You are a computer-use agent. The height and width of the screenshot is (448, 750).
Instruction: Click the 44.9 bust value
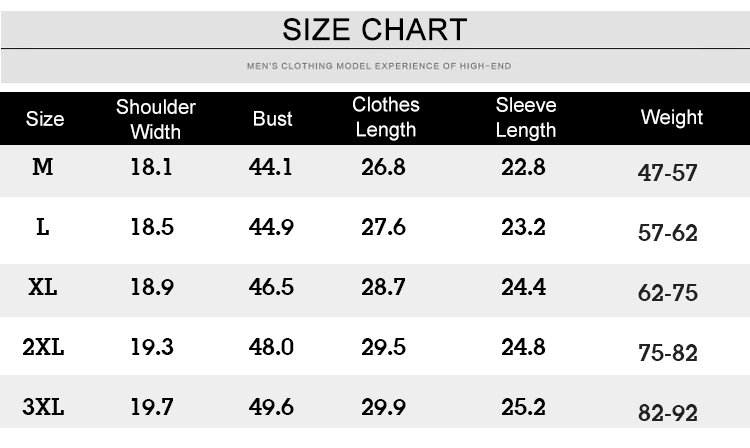pos(271,227)
